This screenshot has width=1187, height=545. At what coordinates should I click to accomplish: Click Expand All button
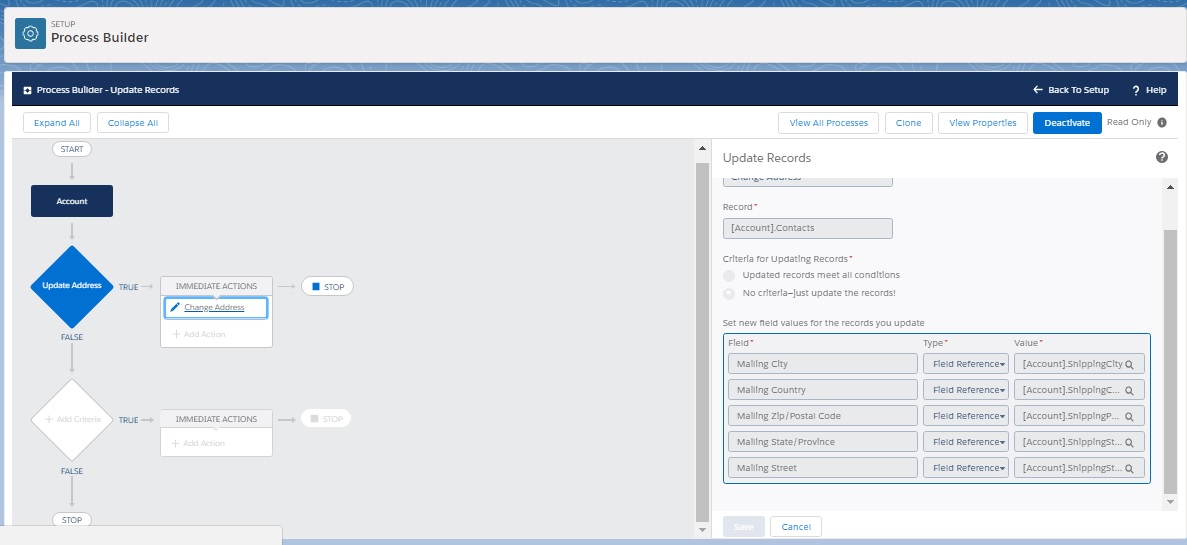(57, 123)
